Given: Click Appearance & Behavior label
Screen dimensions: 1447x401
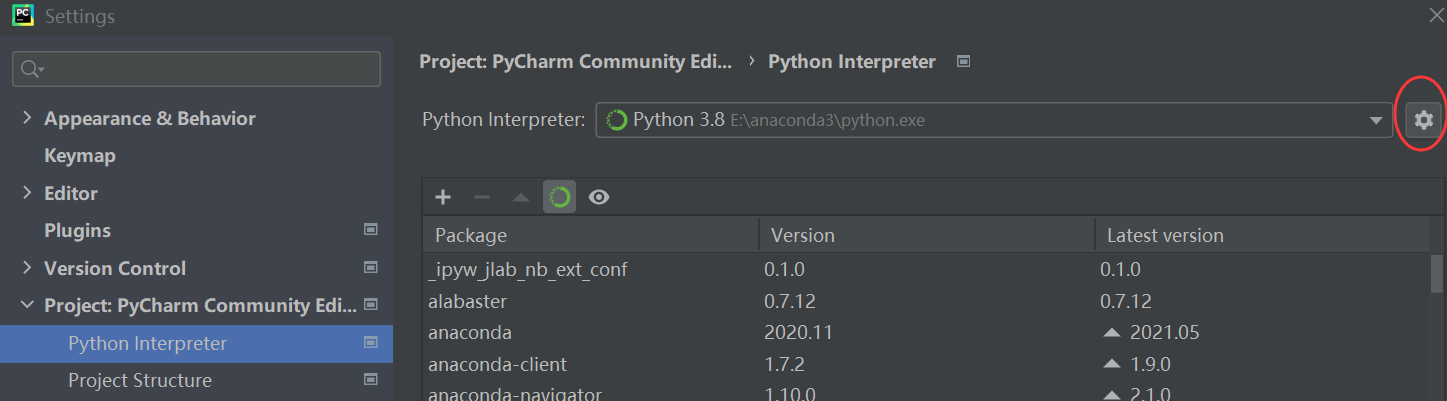Looking at the screenshot, I should point(150,118).
